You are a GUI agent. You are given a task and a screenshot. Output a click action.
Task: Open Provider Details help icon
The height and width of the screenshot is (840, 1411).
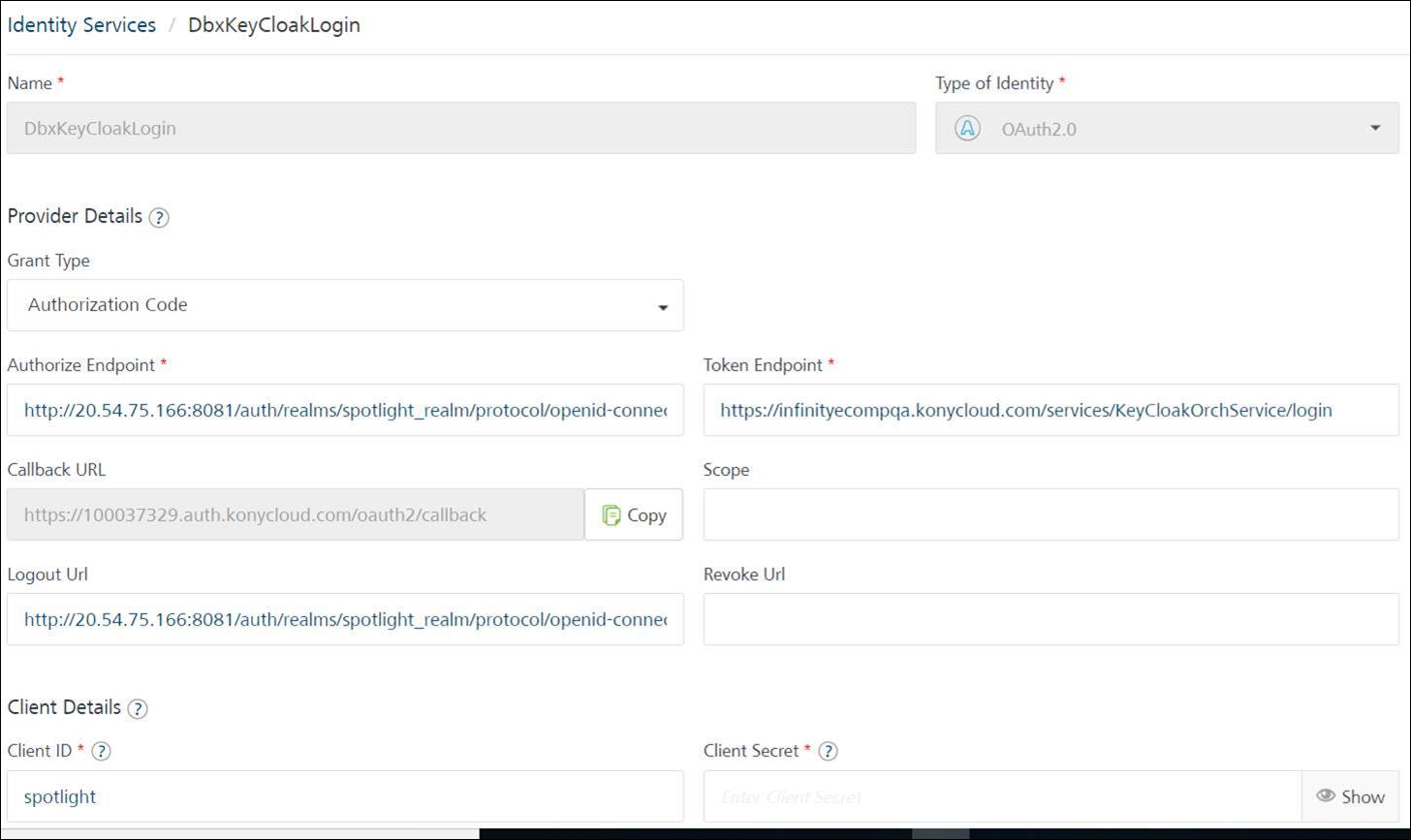pyautogui.click(x=159, y=218)
